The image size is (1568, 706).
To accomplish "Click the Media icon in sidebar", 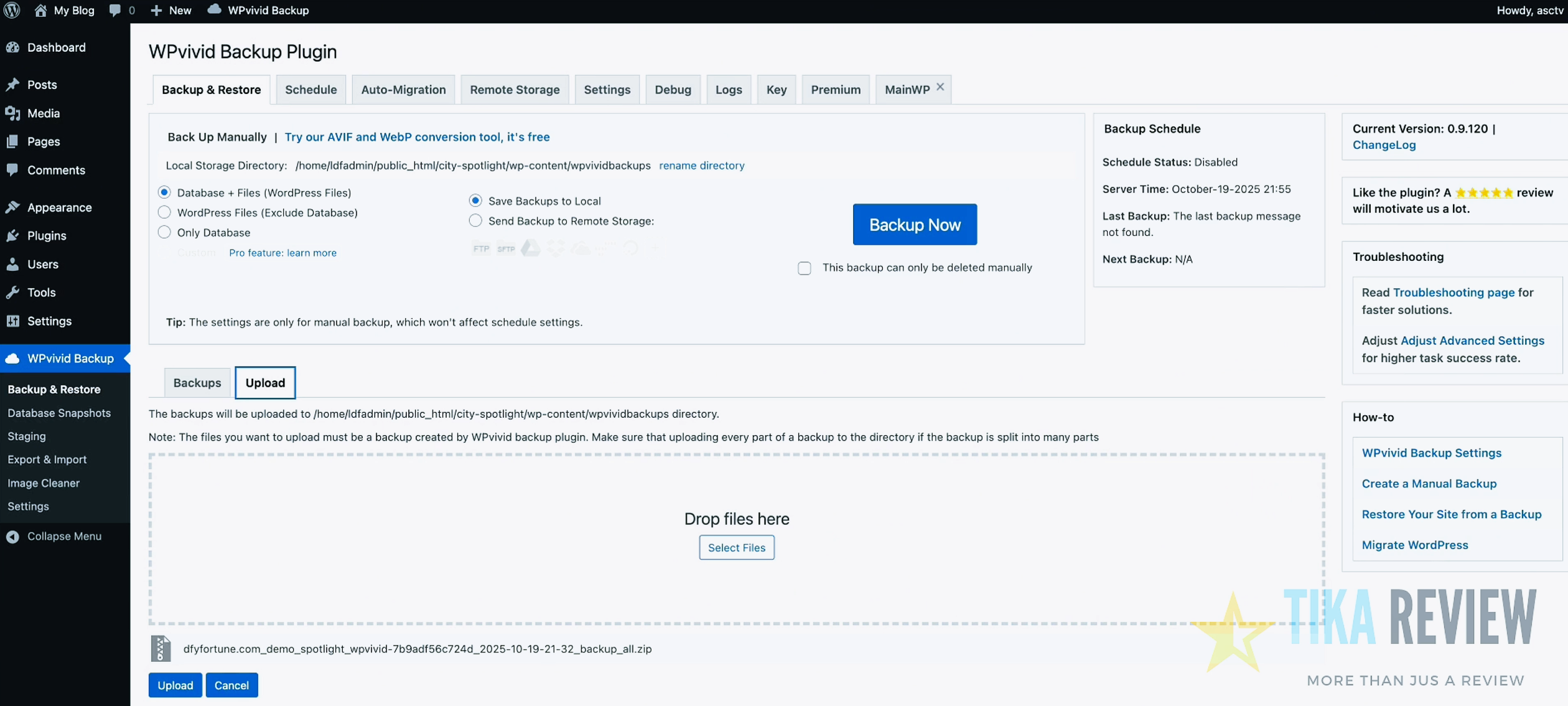I will click(x=12, y=113).
